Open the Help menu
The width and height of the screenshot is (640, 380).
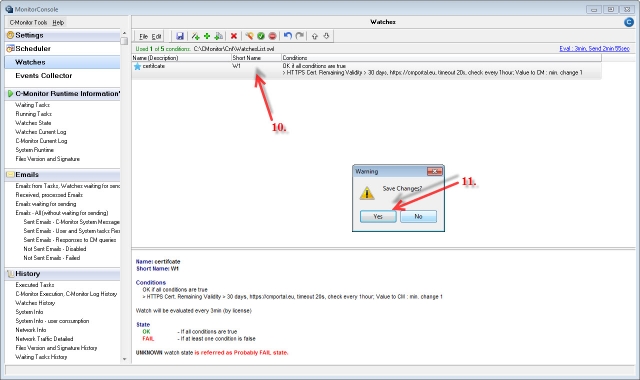click(x=58, y=22)
